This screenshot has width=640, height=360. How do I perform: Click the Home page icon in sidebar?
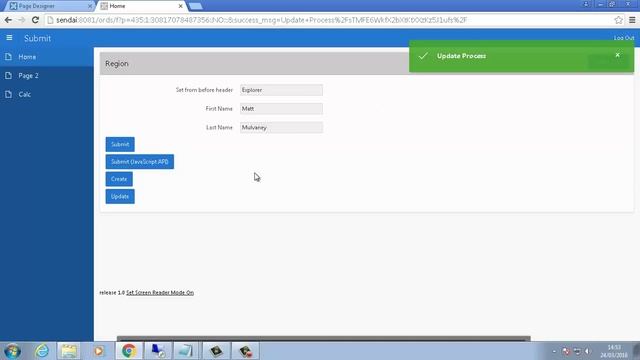9,57
